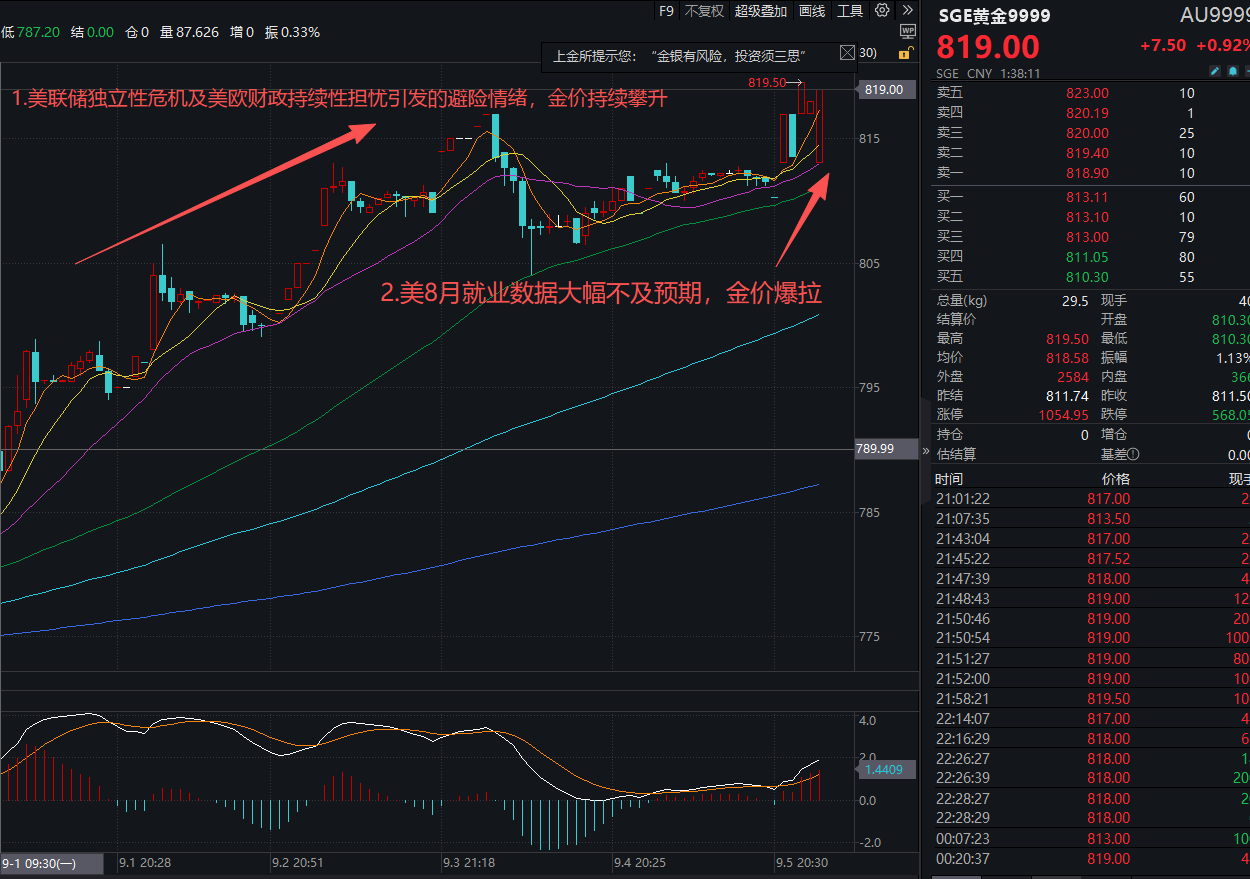1250x879 pixels.
Task: Click the 买一 price 813.11 row
Action: pos(1087,197)
